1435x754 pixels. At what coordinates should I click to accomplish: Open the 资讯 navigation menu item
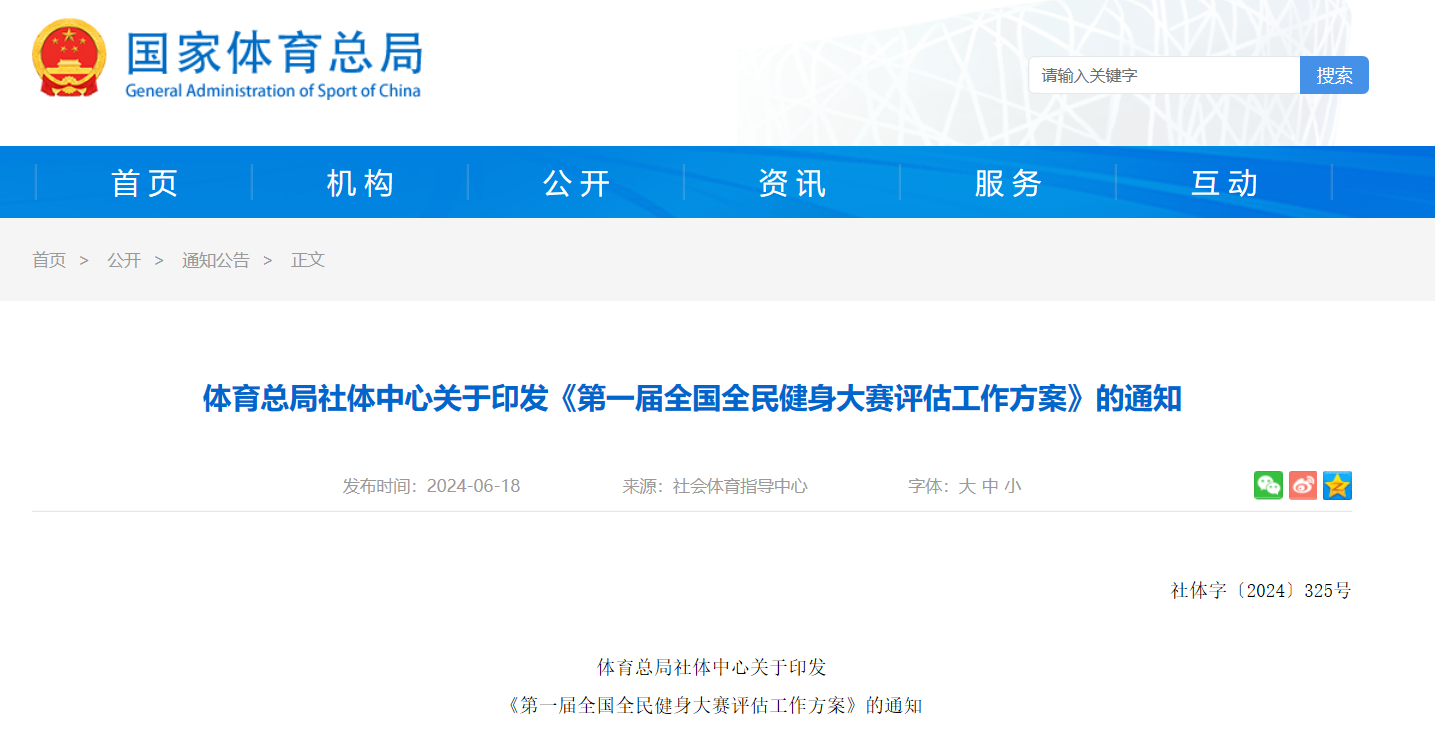click(x=792, y=183)
